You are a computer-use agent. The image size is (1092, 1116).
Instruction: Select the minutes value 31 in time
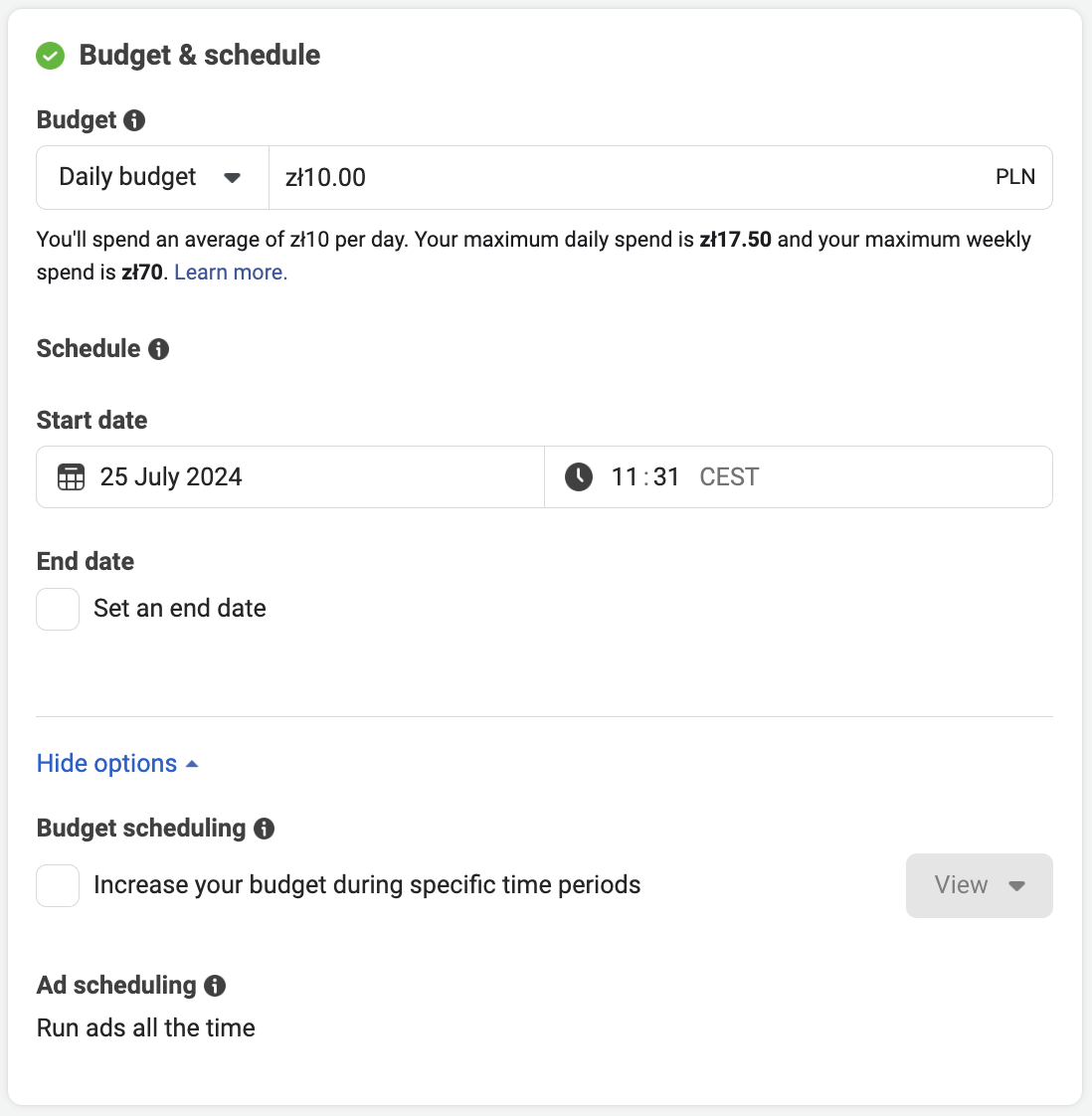[x=666, y=477]
